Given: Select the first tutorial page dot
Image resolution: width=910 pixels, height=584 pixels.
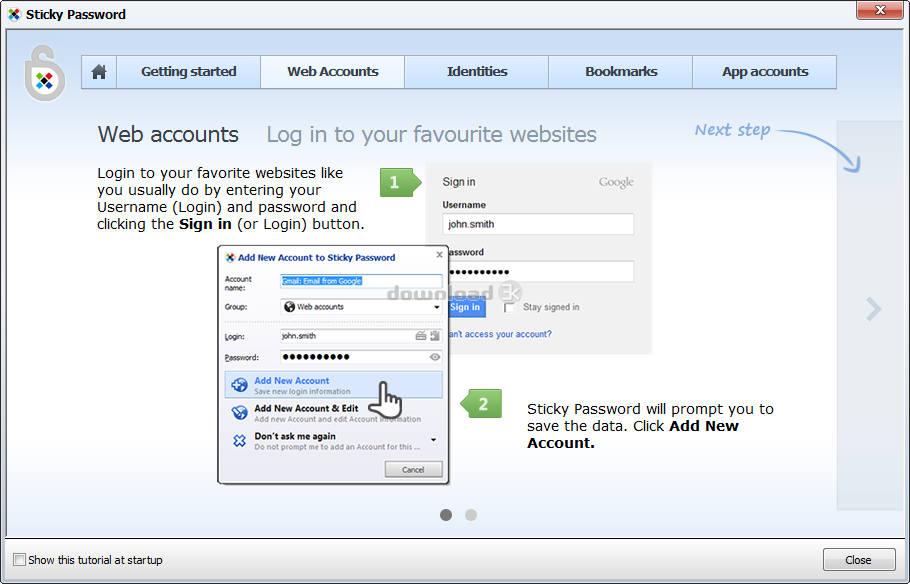Looking at the screenshot, I should pos(446,515).
